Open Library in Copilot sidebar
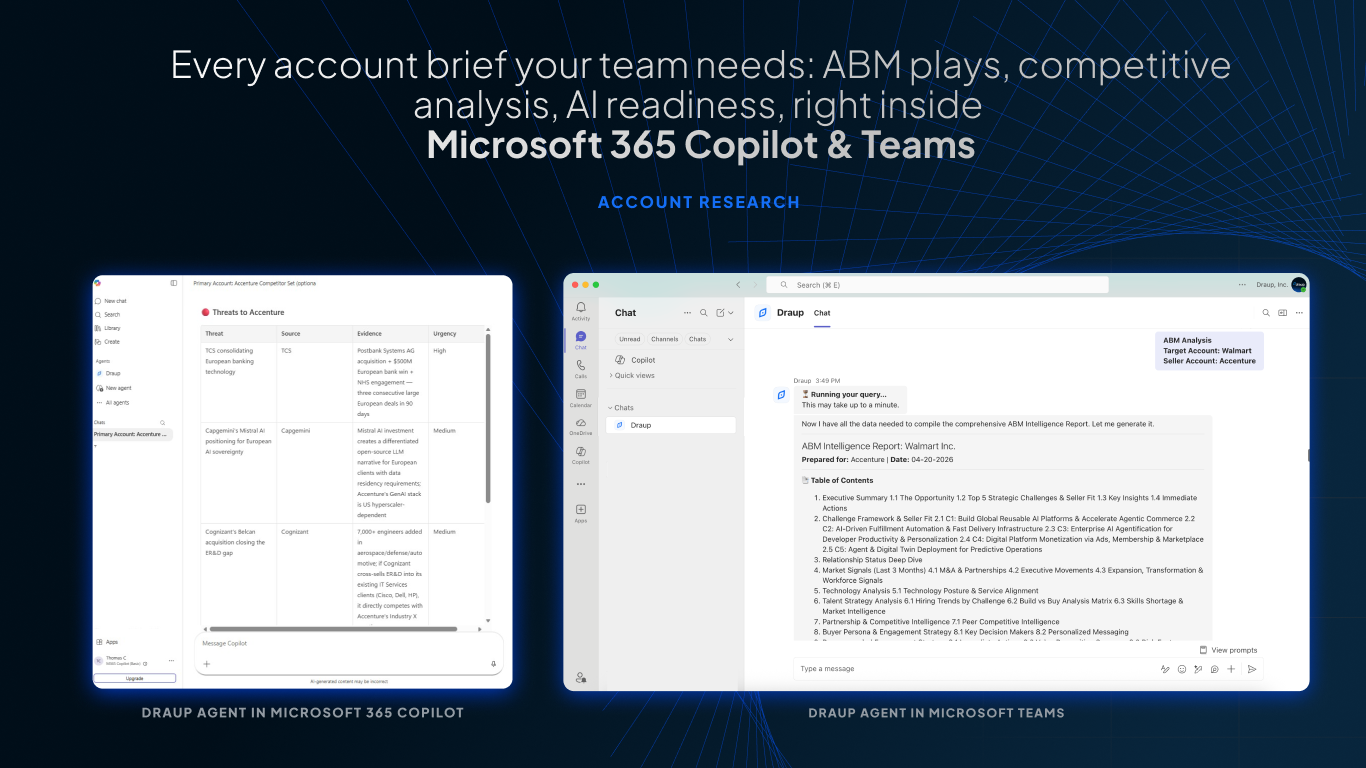 (108, 328)
